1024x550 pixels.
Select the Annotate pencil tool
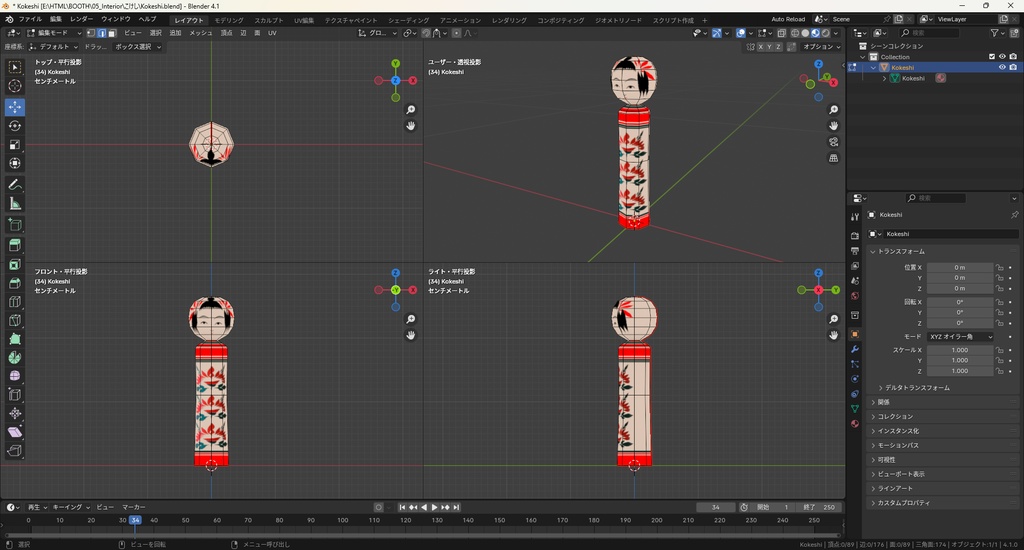(x=15, y=185)
